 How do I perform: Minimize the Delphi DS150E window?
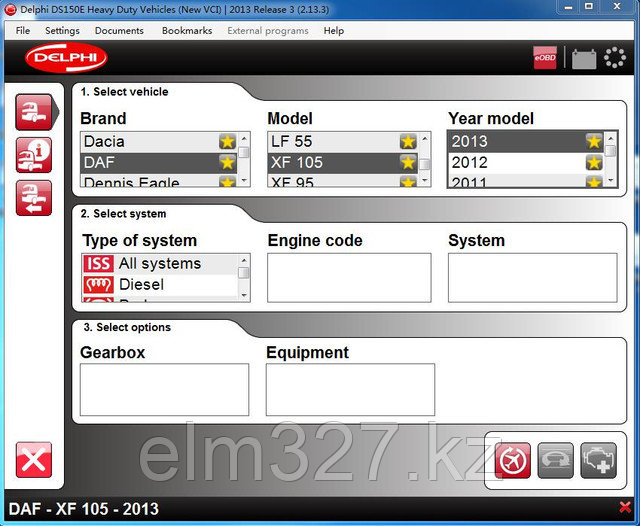coord(568,7)
